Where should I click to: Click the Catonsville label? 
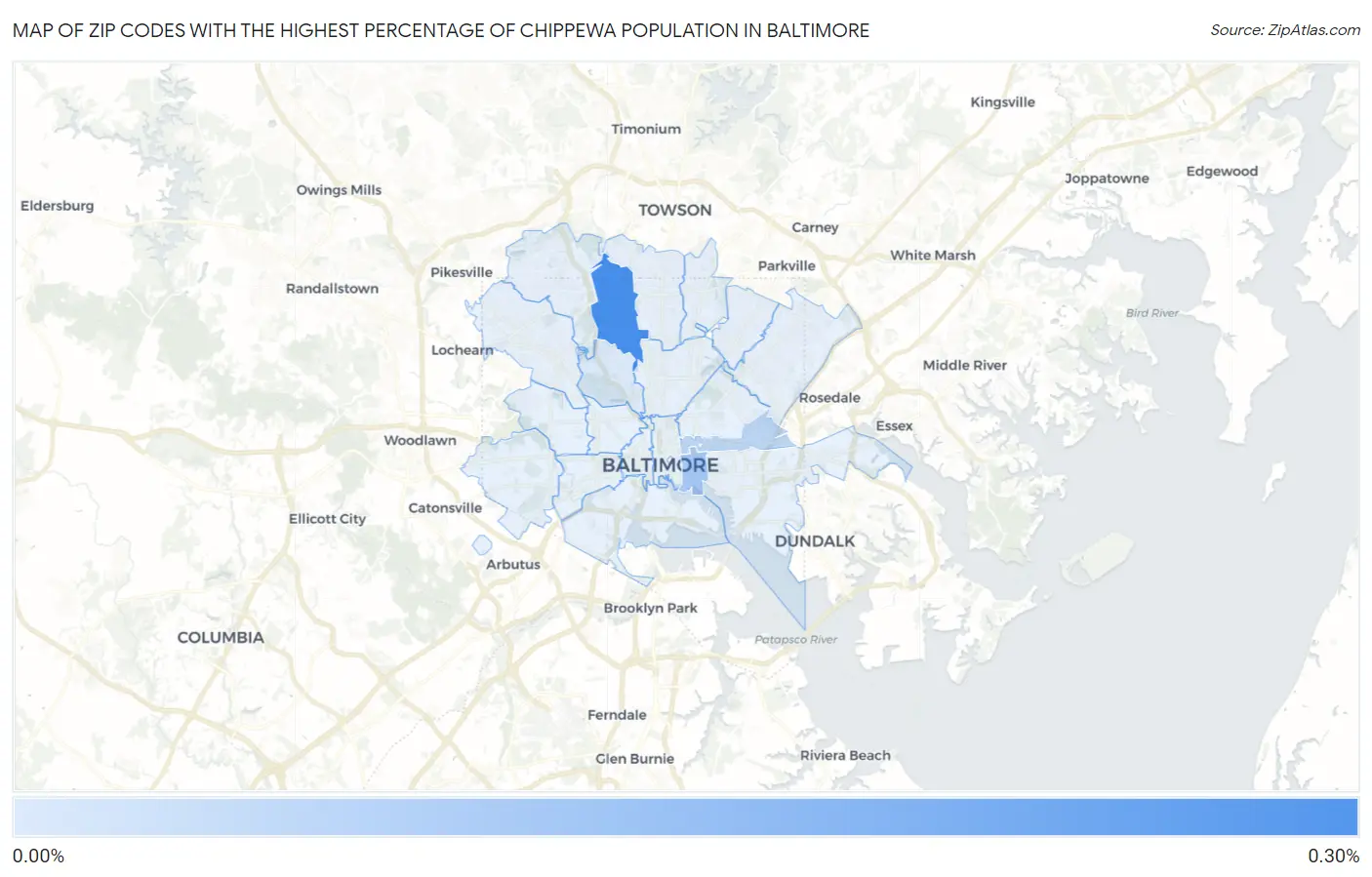(445, 508)
